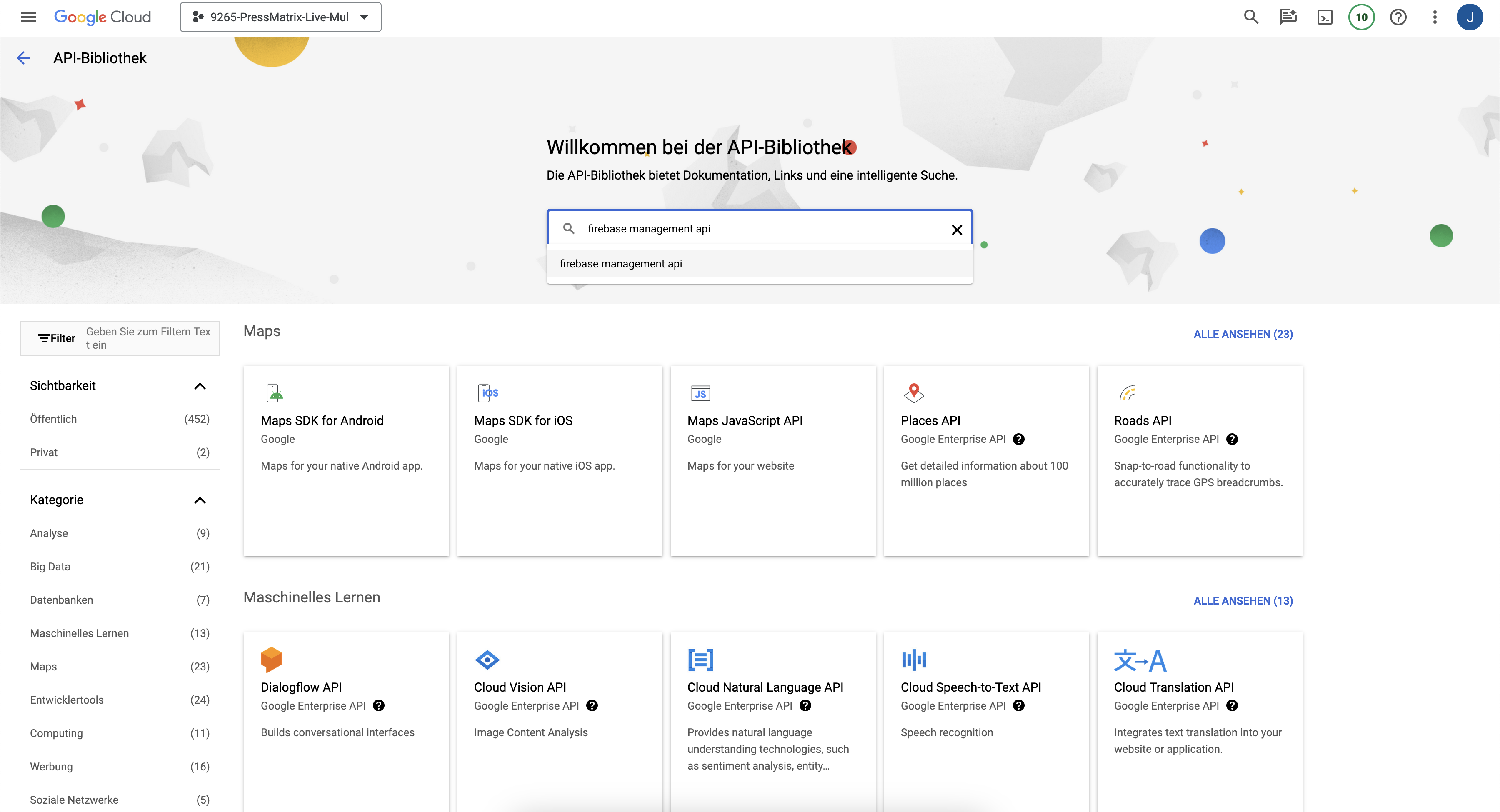Image resolution: width=1500 pixels, height=812 pixels.
Task: Click the Places API pin icon
Action: coord(914,393)
